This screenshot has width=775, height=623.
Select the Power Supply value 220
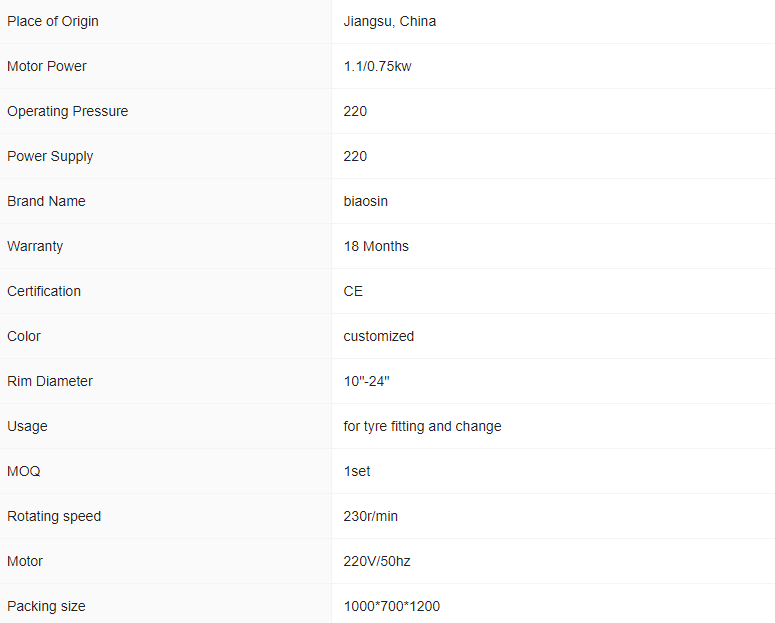pyautogui.click(x=355, y=156)
